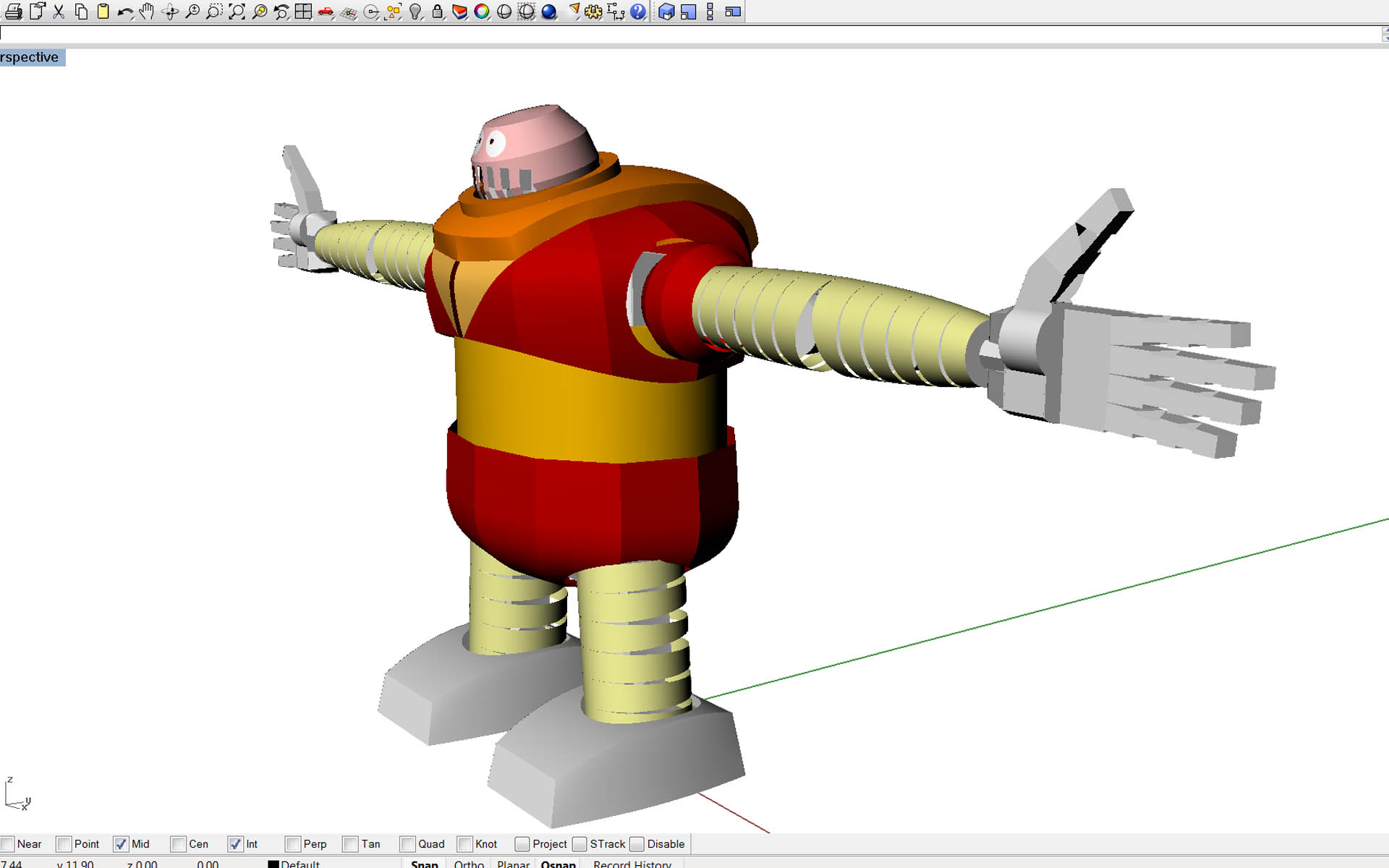The height and width of the screenshot is (868, 1389).
Task: Click the four-viewport layout icon
Action: tap(303, 12)
